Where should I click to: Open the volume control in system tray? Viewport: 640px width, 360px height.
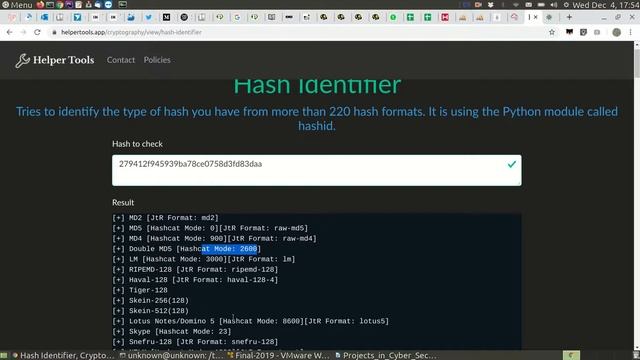553,5
